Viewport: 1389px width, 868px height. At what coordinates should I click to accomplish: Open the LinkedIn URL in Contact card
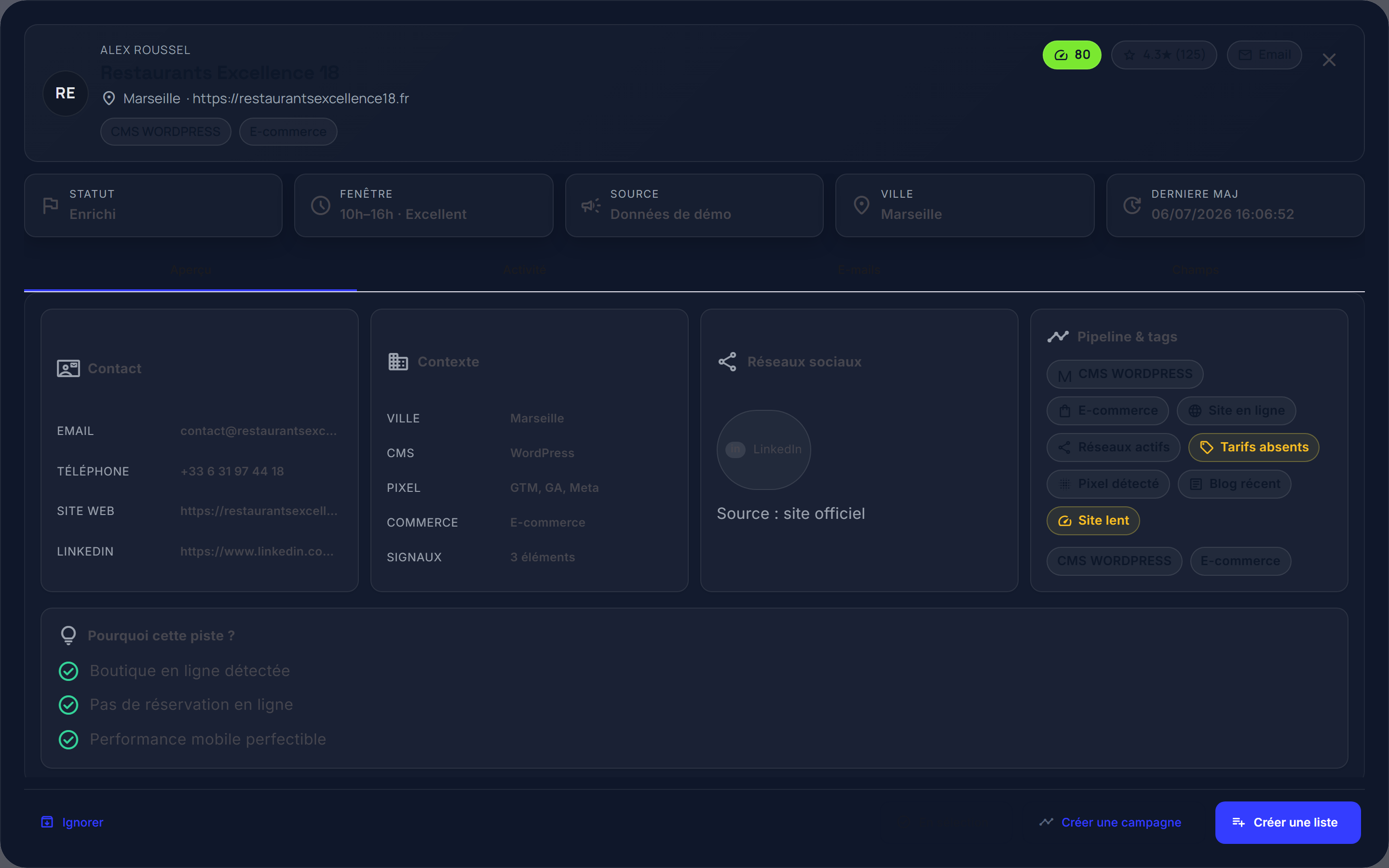click(x=257, y=551)
